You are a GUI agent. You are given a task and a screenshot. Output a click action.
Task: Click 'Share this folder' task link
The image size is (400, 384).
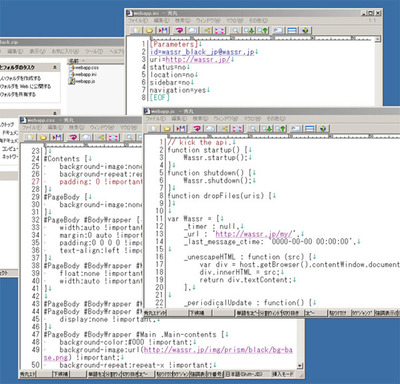(x=18, y=94)
